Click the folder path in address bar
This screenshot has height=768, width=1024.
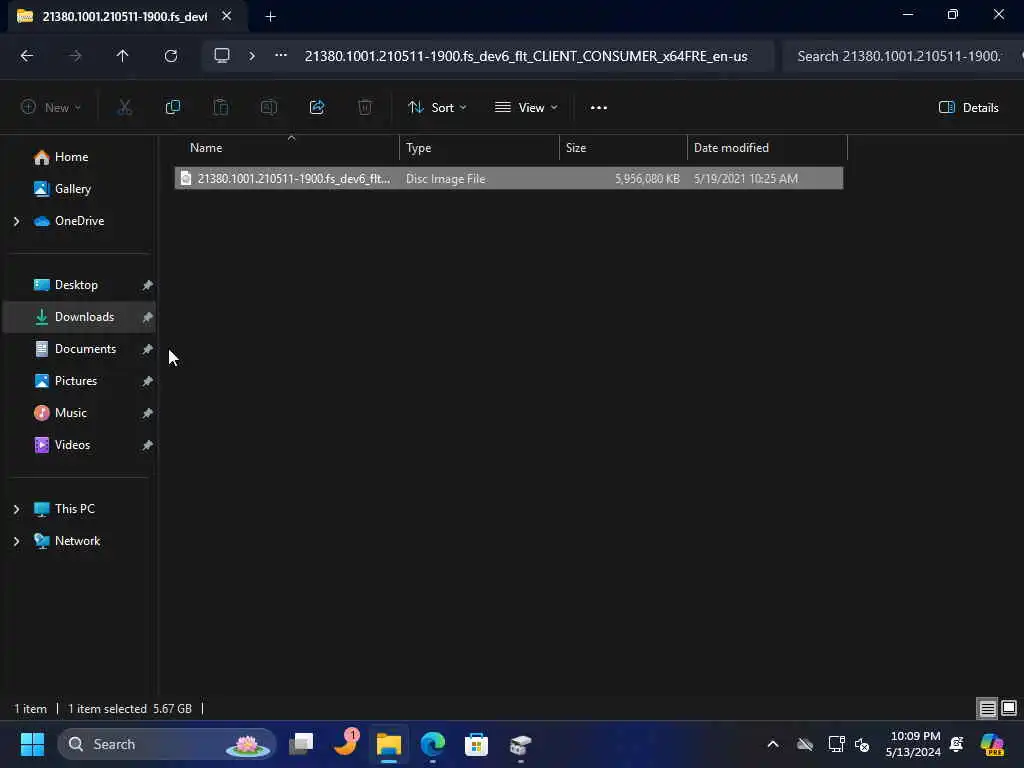[x=526, y=56]
